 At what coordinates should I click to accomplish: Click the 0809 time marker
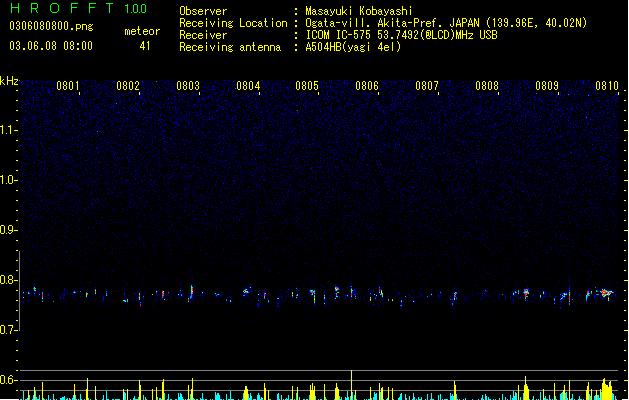click(x=547, y=86)
